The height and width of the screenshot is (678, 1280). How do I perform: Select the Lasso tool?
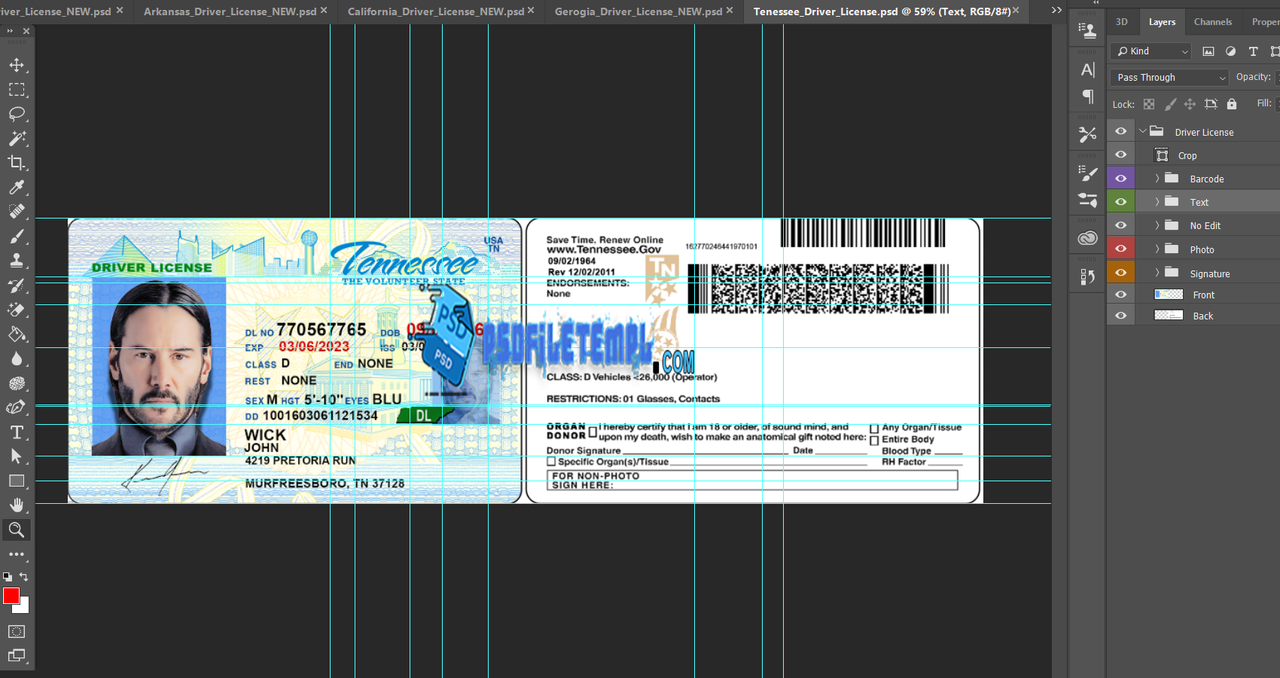(x=17, y=114)
